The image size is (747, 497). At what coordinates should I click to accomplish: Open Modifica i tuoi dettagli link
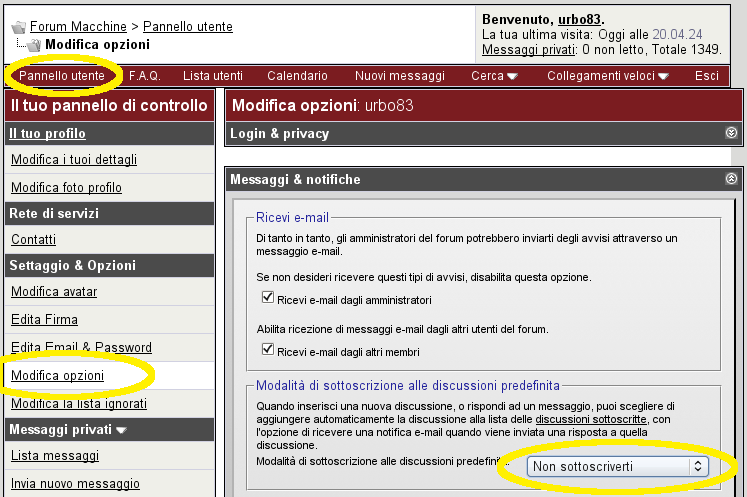tap(74, 160)
